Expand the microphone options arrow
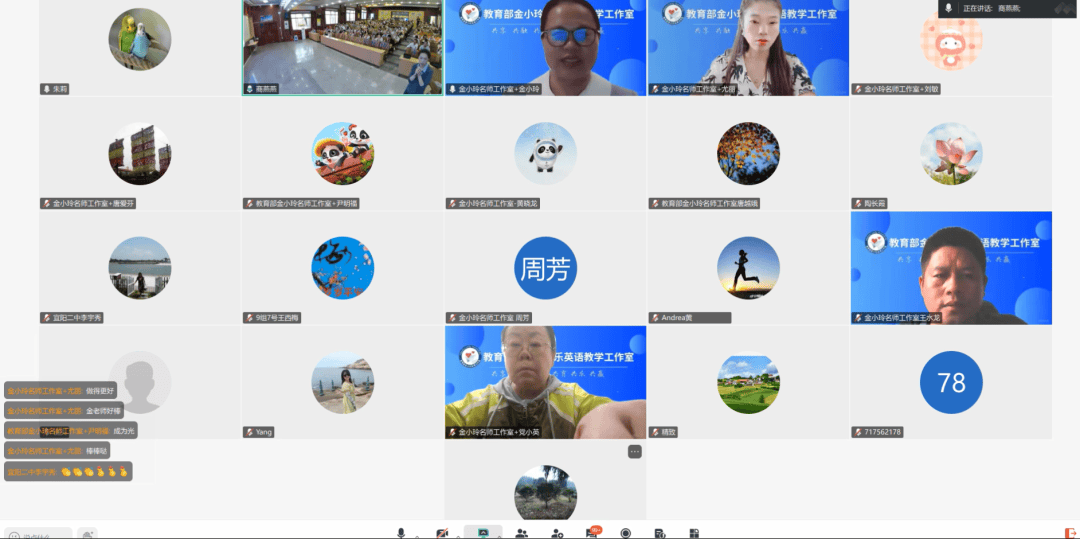 (x=417, y=535)
